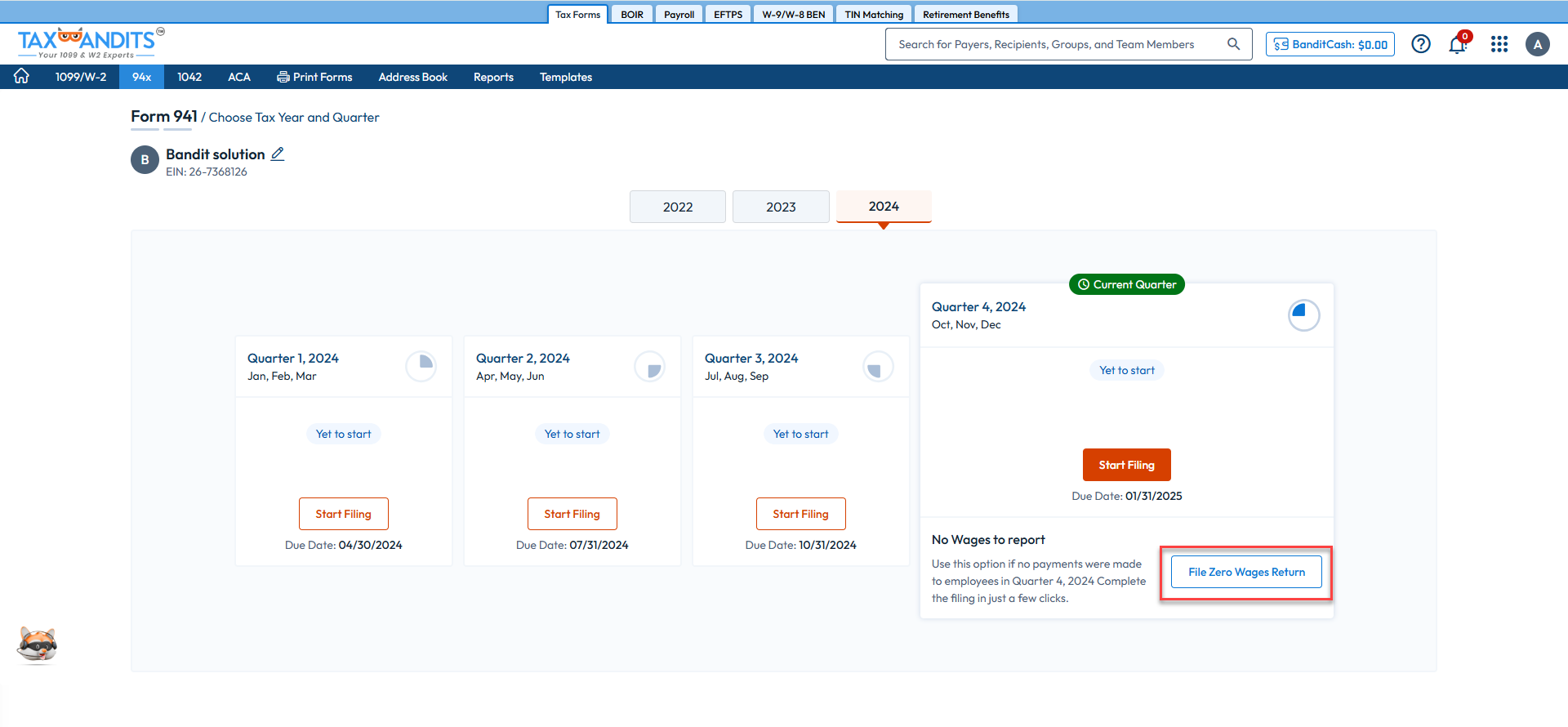Select tax year 2022
Image resolution: width=1568 pixels, height=727 pixels.
[678, 207]
